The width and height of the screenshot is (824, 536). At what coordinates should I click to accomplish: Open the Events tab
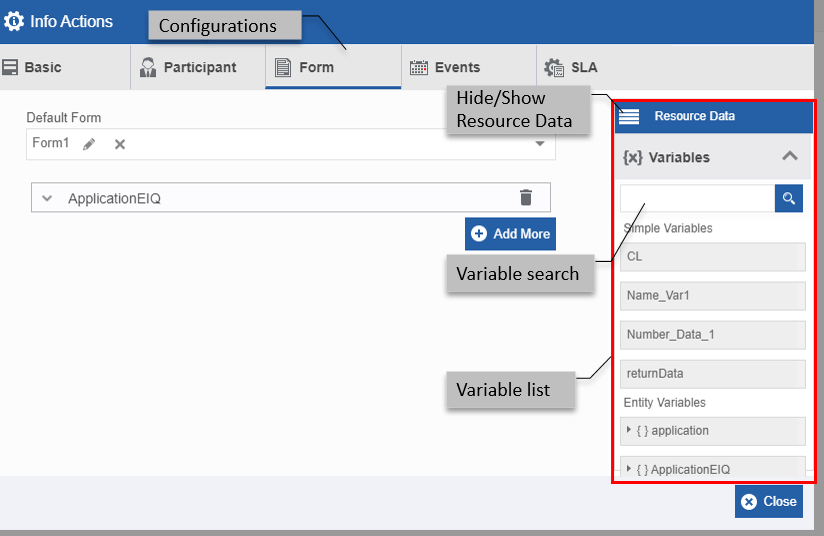click(469, 67)
